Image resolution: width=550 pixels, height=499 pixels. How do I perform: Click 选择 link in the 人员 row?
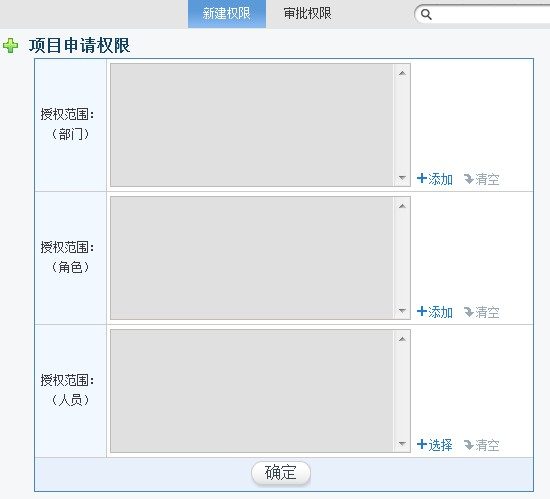(x=435, y=445)
